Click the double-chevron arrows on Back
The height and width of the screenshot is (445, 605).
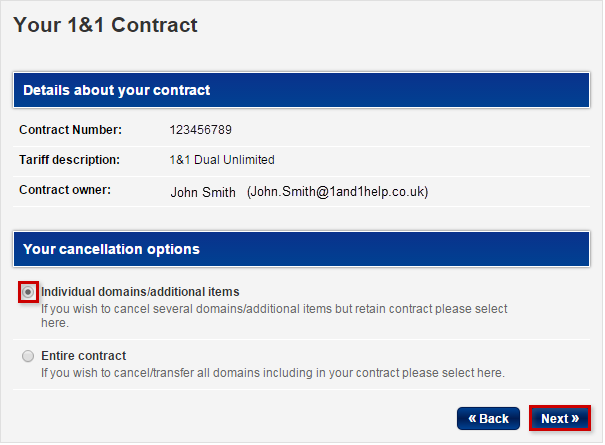point(472,418)
